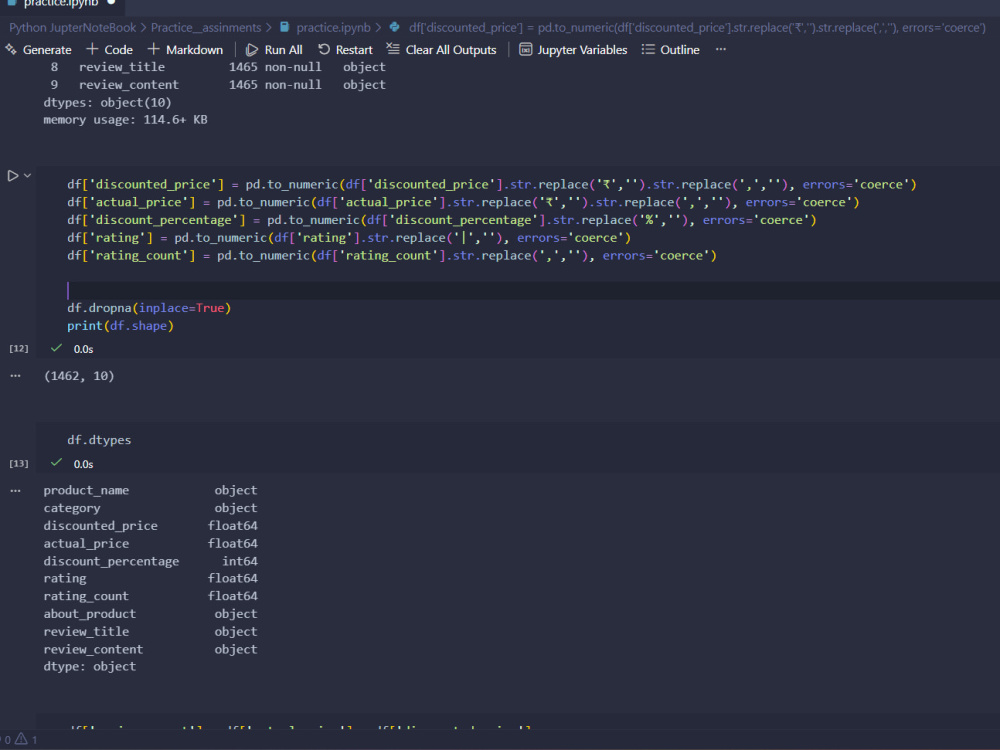
Task: Click the execution count label [13]
Action: pos(18,463)
